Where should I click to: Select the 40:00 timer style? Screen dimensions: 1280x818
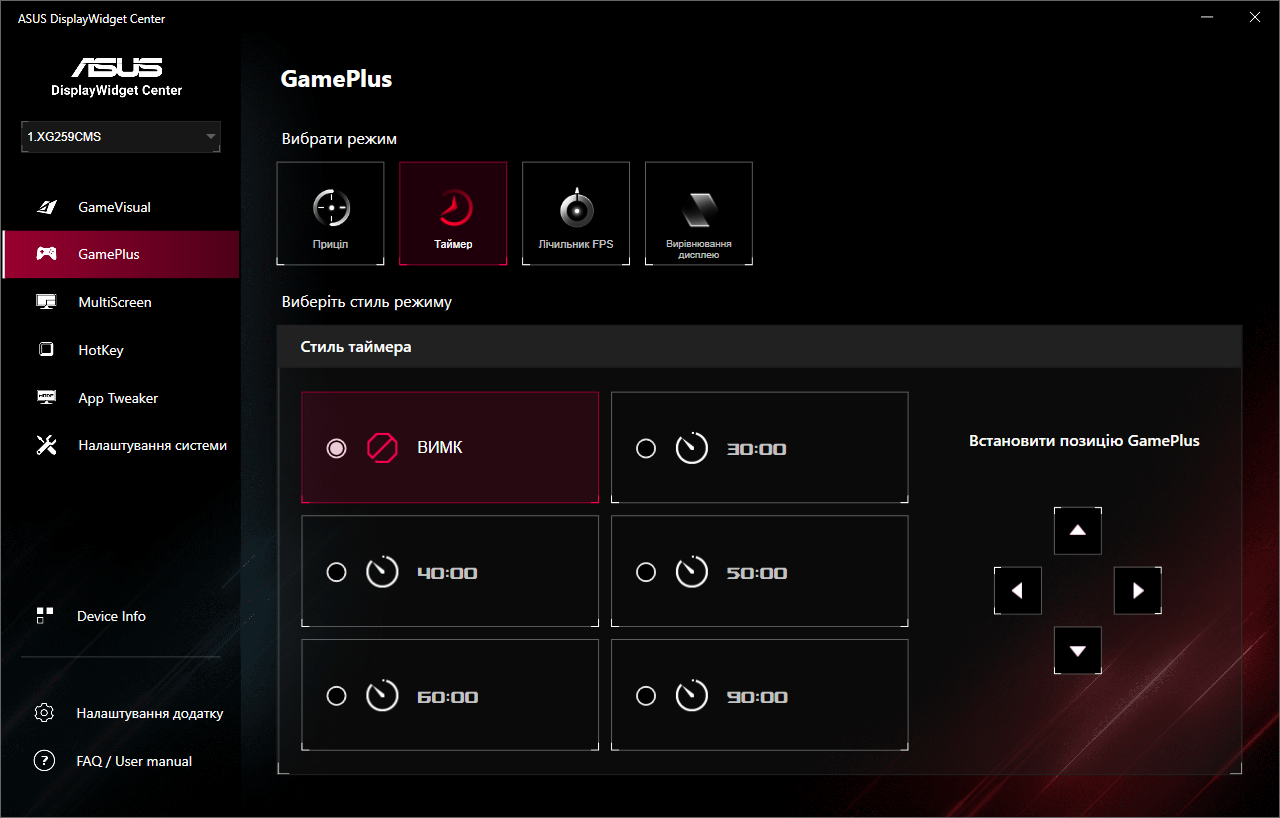pos(450,571)
